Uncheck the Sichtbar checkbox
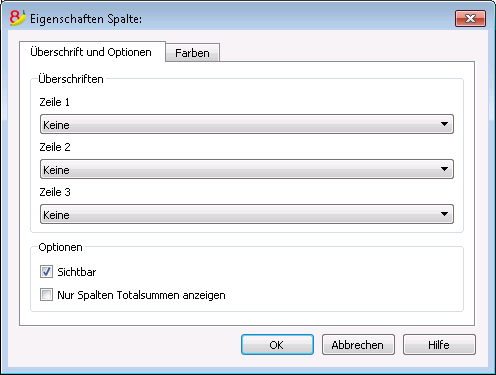This screenshot has height=375, width=496. pos(46,272)
